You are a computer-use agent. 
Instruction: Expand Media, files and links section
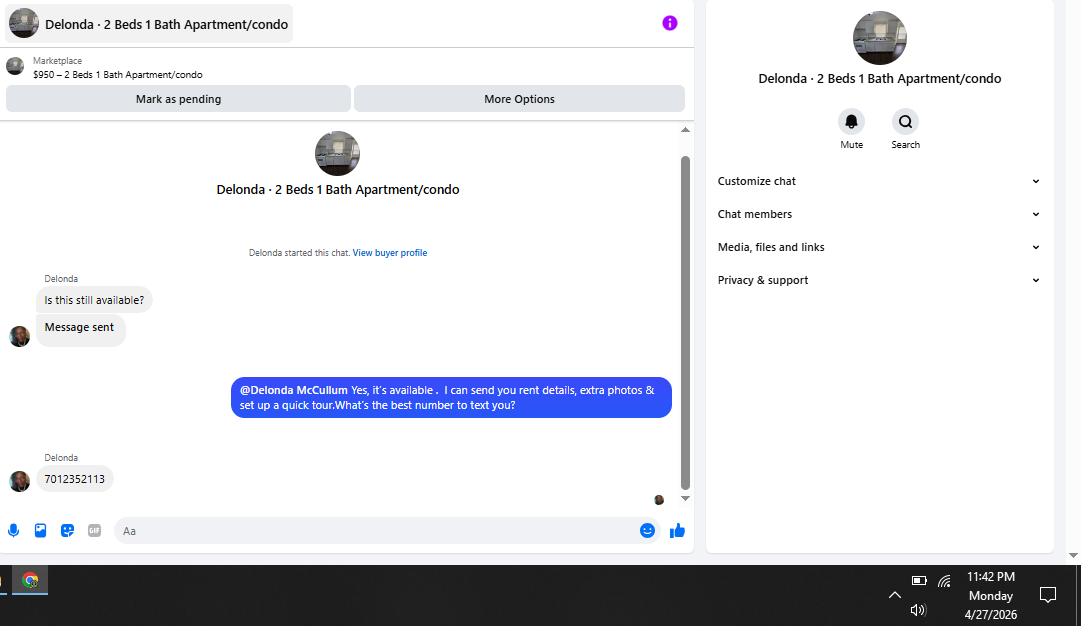879,248
